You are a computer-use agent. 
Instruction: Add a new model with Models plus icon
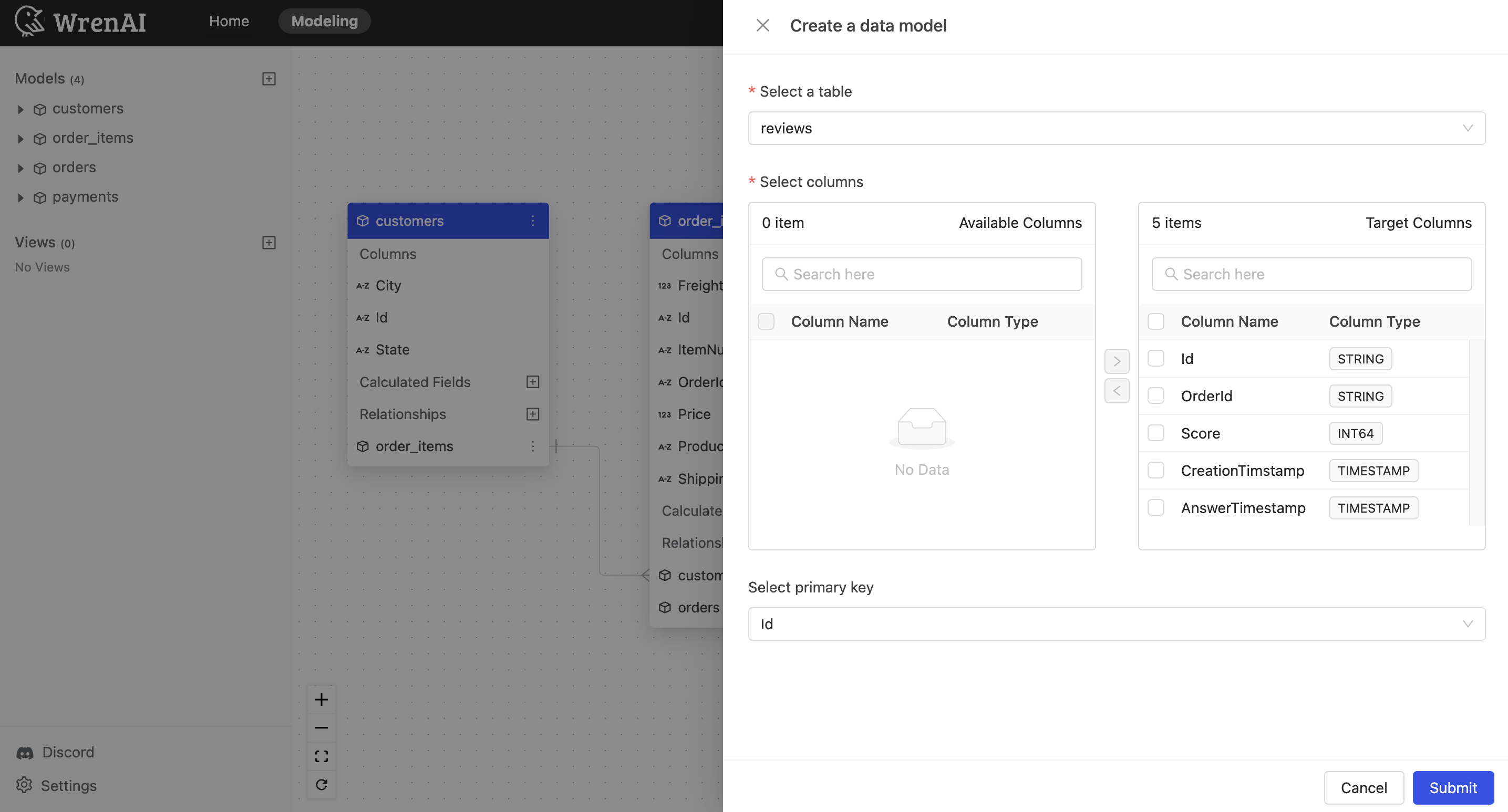click(x=268, y=78)
